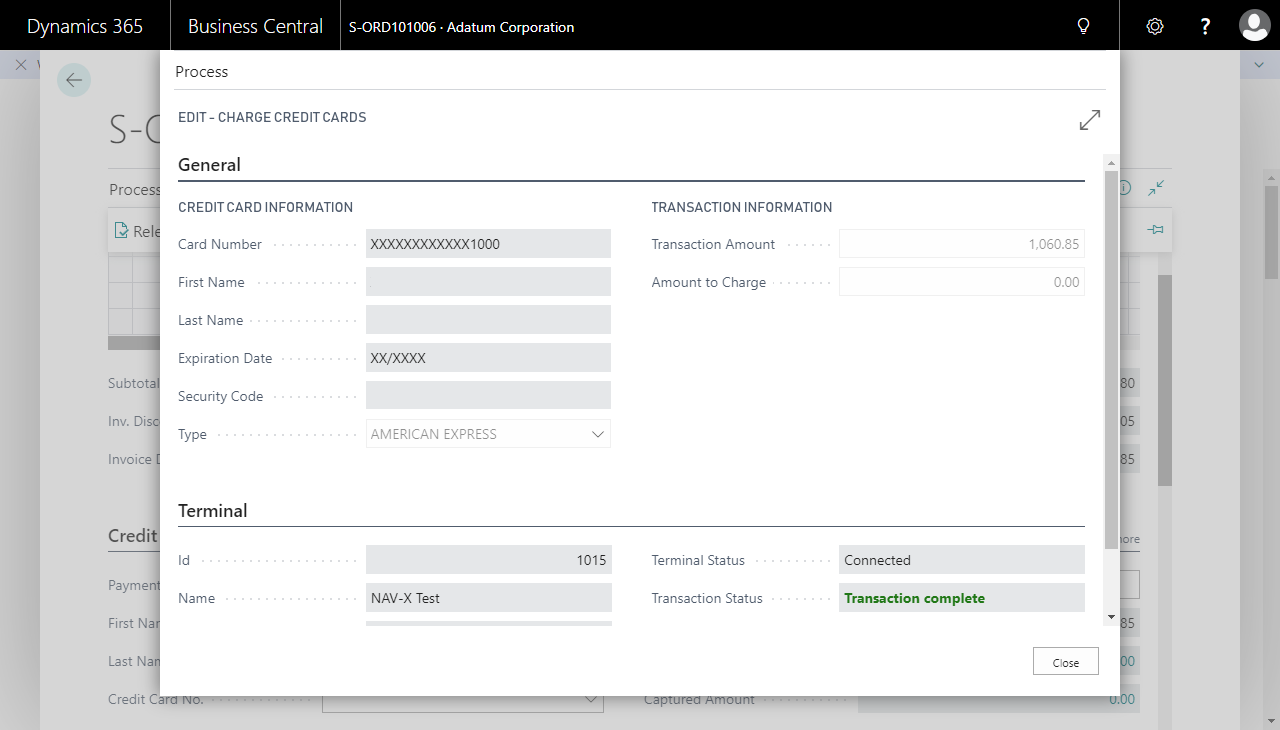Click the pin icon on the background page toolbar
The width and height of the screenshot is (1280, 730).
[x=1156, y=230]
